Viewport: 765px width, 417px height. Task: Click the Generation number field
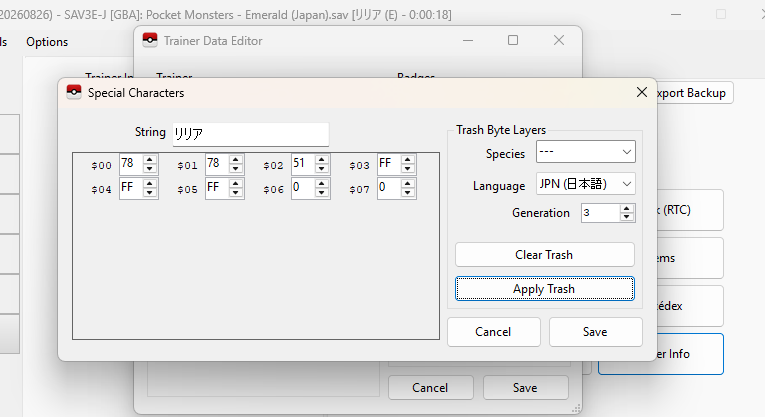[600, 213]
